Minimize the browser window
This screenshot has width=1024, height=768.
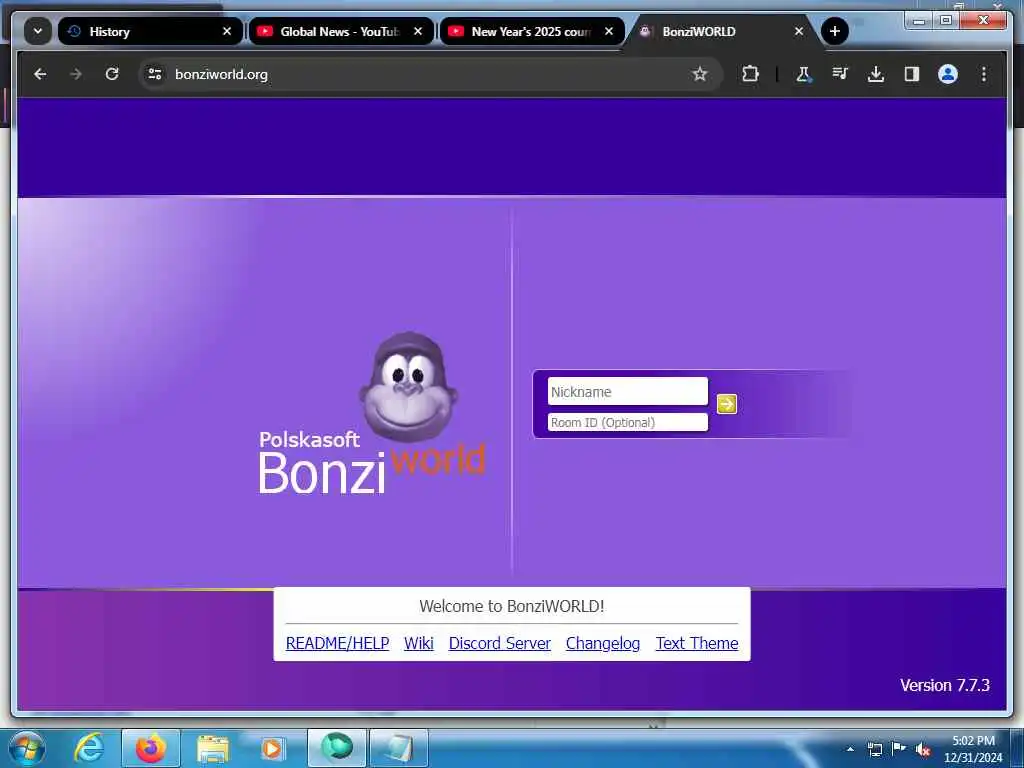point(920,21)
